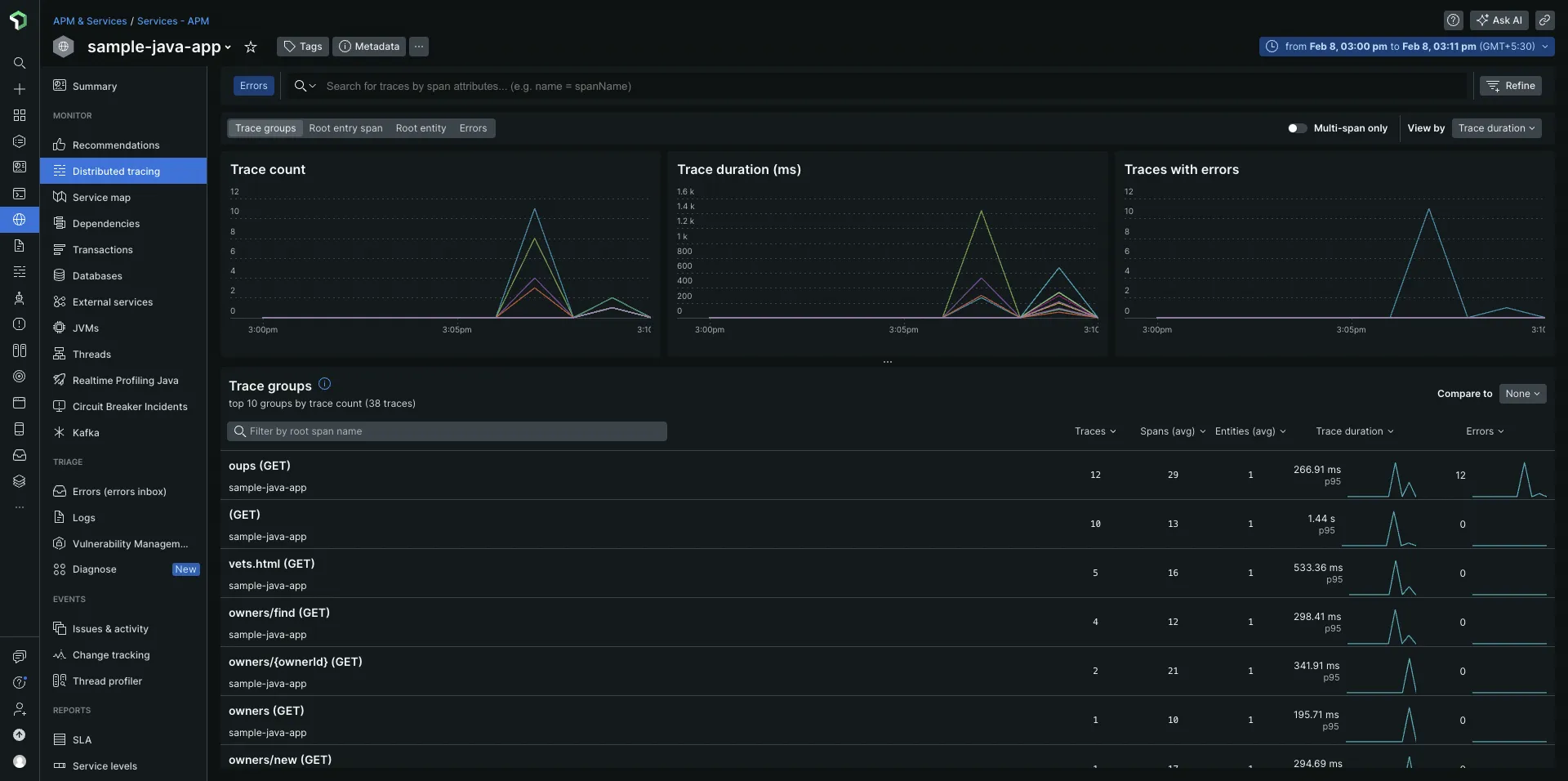Click the upgrade arrow circle icon in rail

[x=20, y=735]
